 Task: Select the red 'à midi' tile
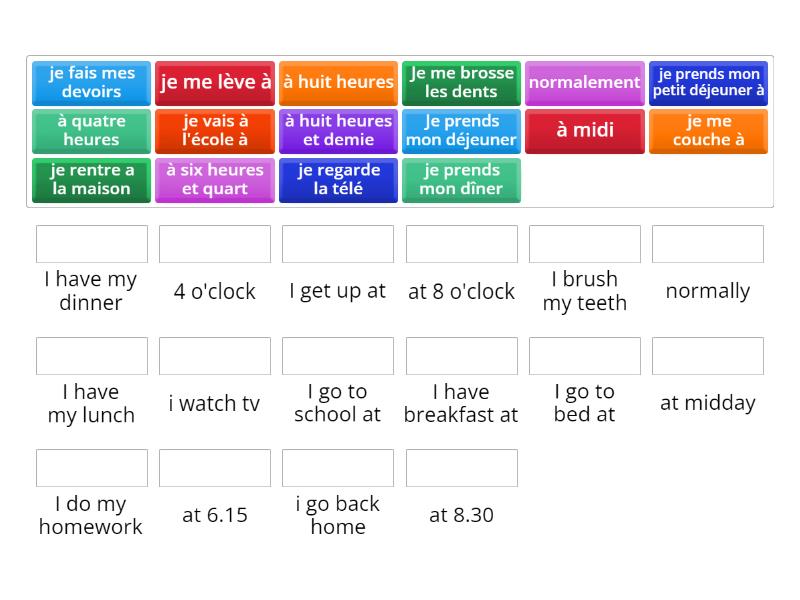585,131
